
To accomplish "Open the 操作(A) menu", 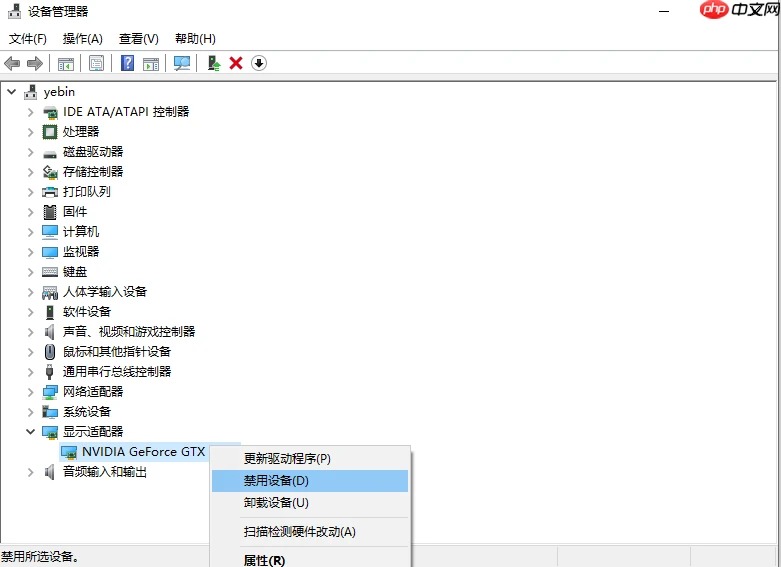I will coord(83,39).
